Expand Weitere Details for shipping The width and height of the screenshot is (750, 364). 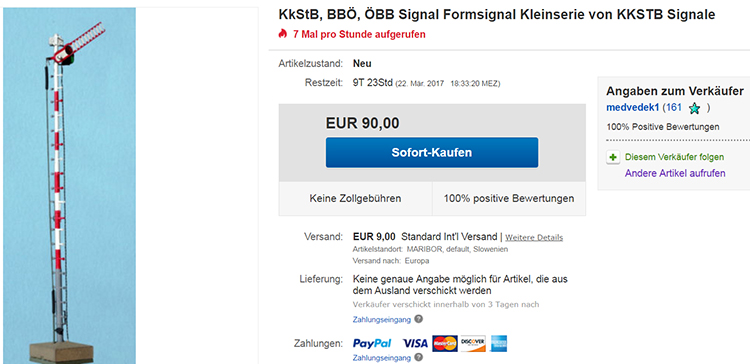point(534,237)
